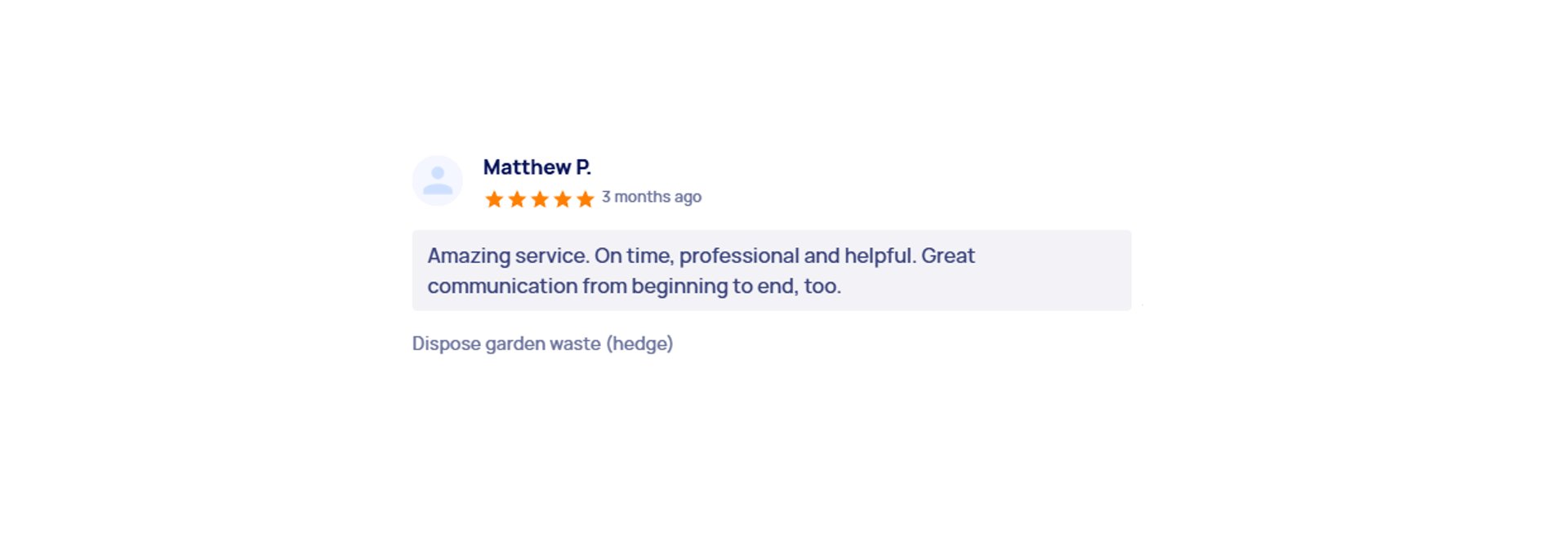
Task: Click the third orange rating star
Action: pos(540,199)
